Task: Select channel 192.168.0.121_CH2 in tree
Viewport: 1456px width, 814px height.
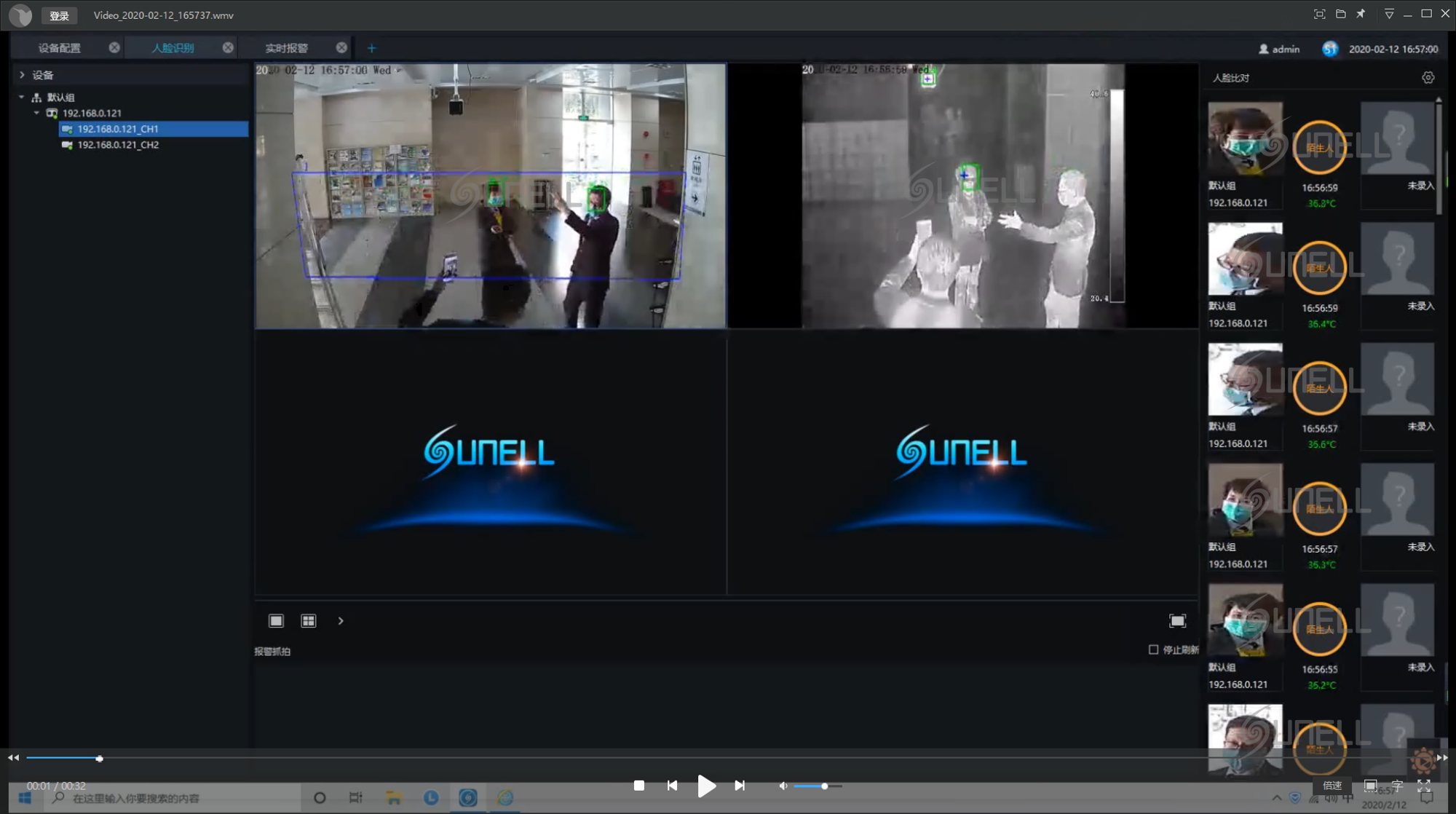Action: tap(118, 145)
